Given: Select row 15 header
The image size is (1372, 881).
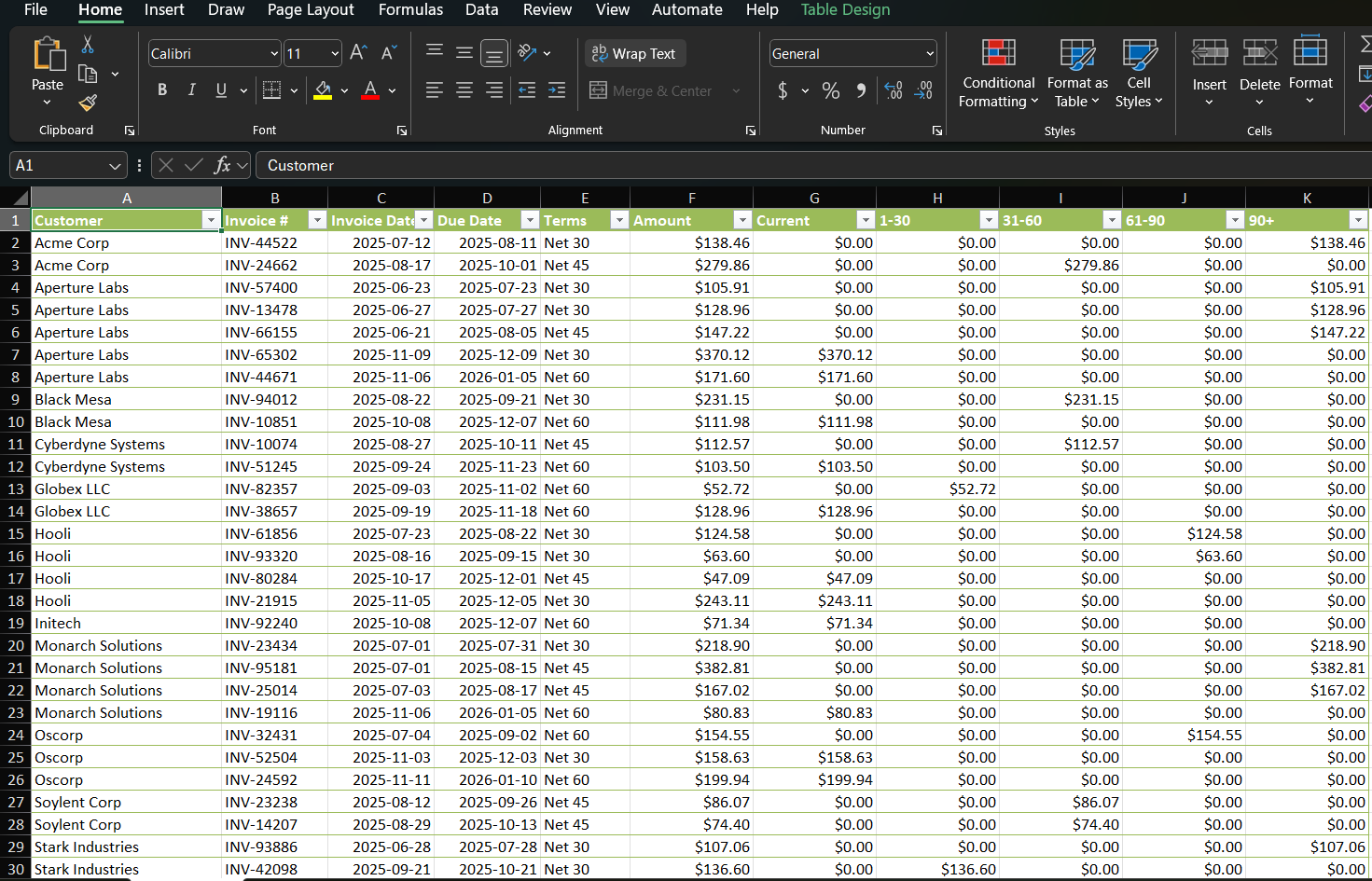Looking at the screenshot, I should point(15,533).
